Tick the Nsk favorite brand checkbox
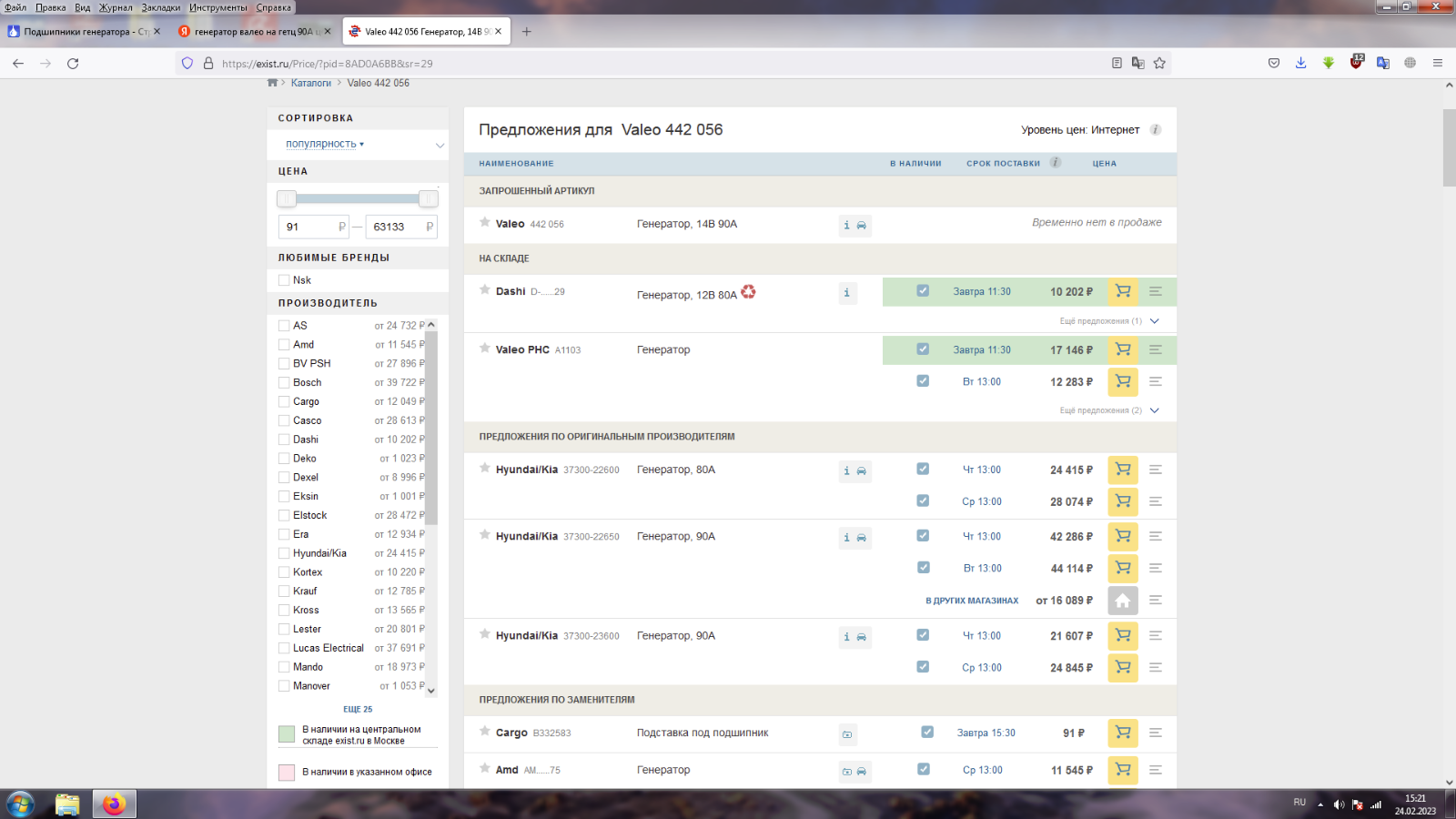This screenshot has width=1456, height=819. pos(284,280)
